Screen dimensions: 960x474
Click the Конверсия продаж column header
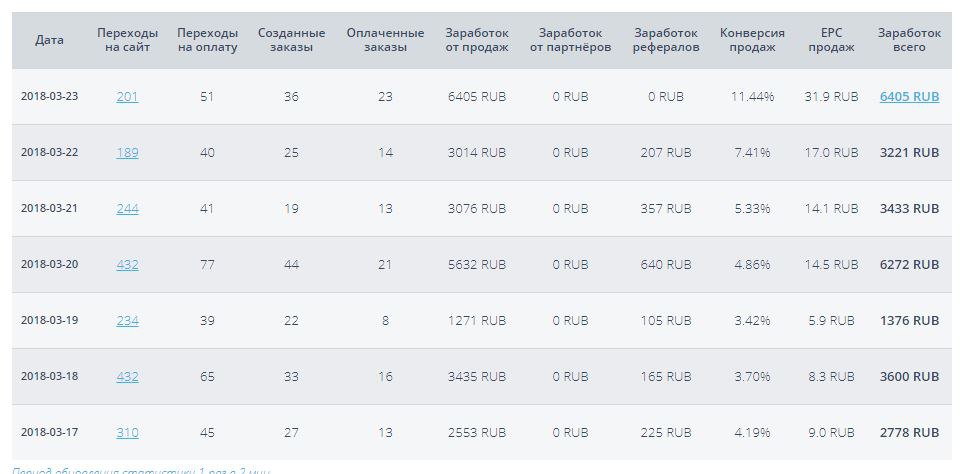coord(752,40)
